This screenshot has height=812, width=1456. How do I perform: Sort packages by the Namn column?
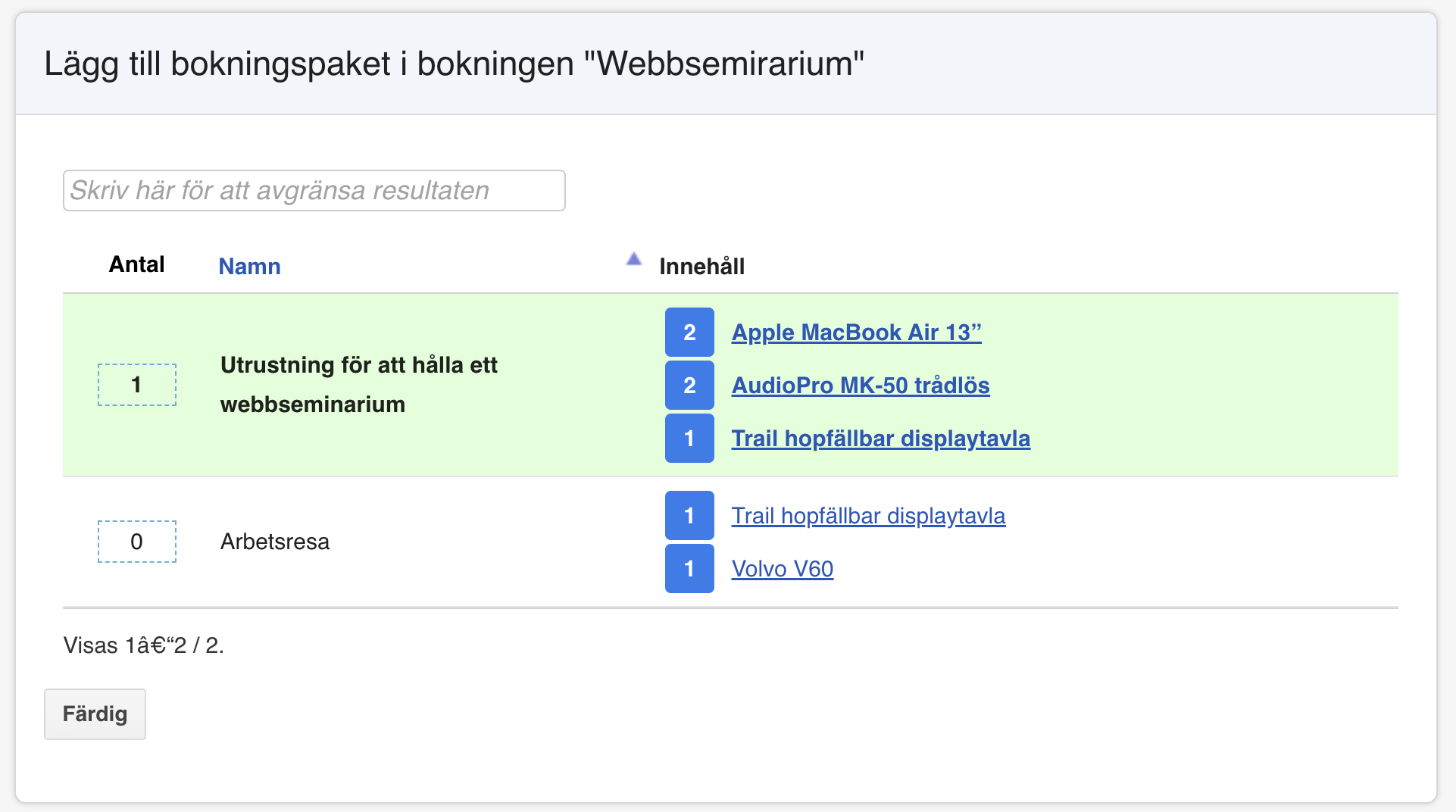coord(249,266)
